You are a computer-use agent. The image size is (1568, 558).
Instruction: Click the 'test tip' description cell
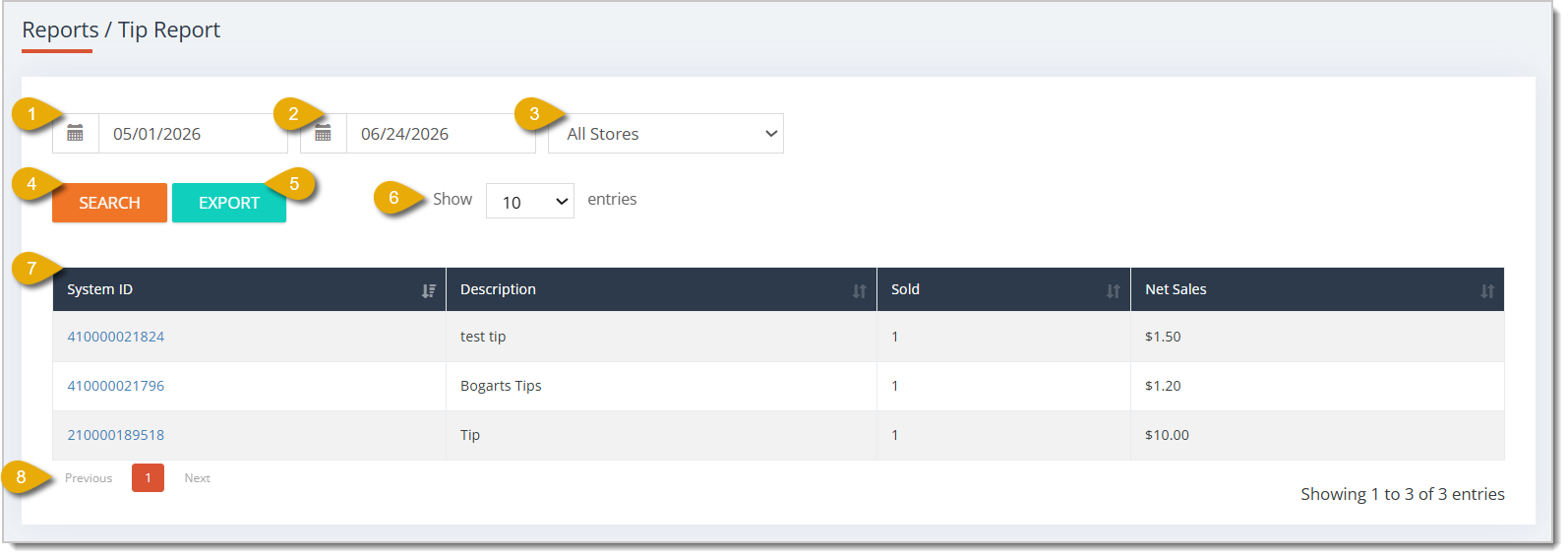pyautogui.click(x=661, y=337)
